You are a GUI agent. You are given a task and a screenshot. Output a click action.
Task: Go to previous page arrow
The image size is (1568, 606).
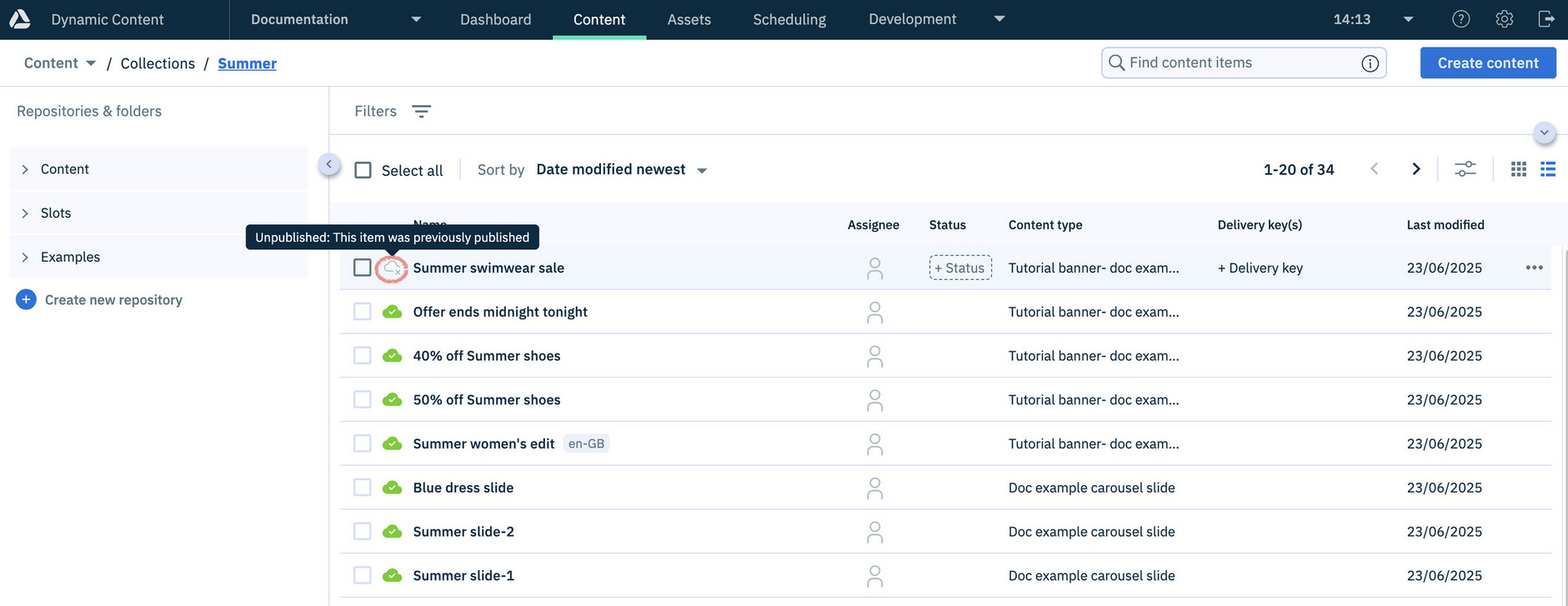coord(1375,169)
